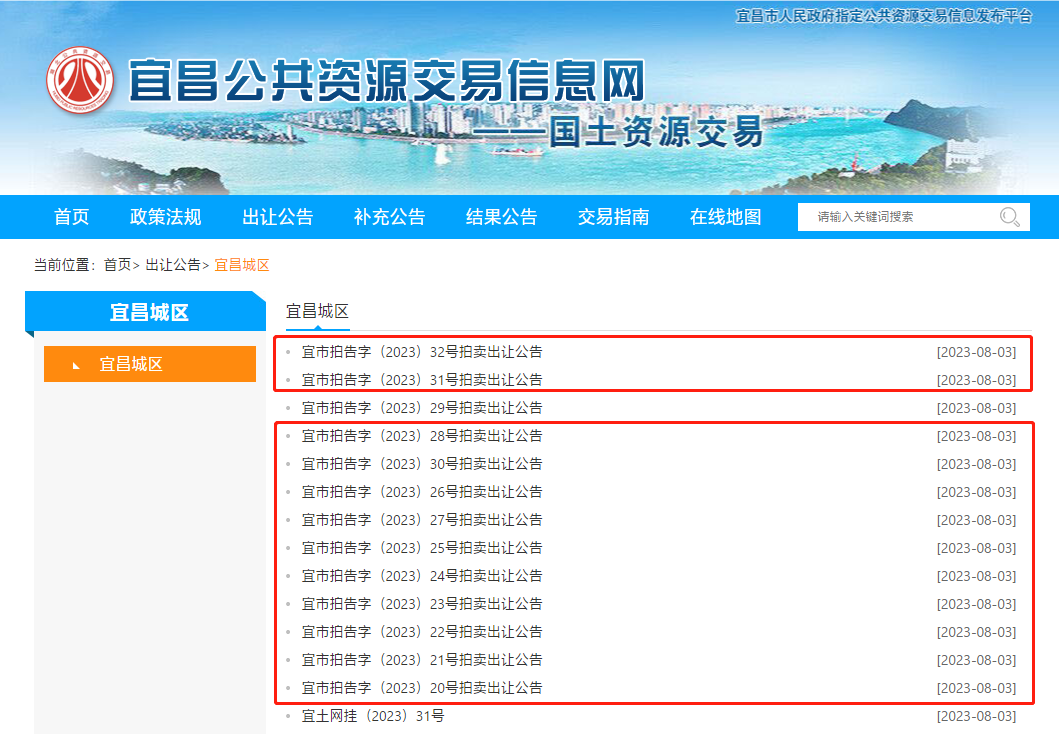
Task: Go to 出让公告 in navigation bar
Action: (x=278, y=217)
